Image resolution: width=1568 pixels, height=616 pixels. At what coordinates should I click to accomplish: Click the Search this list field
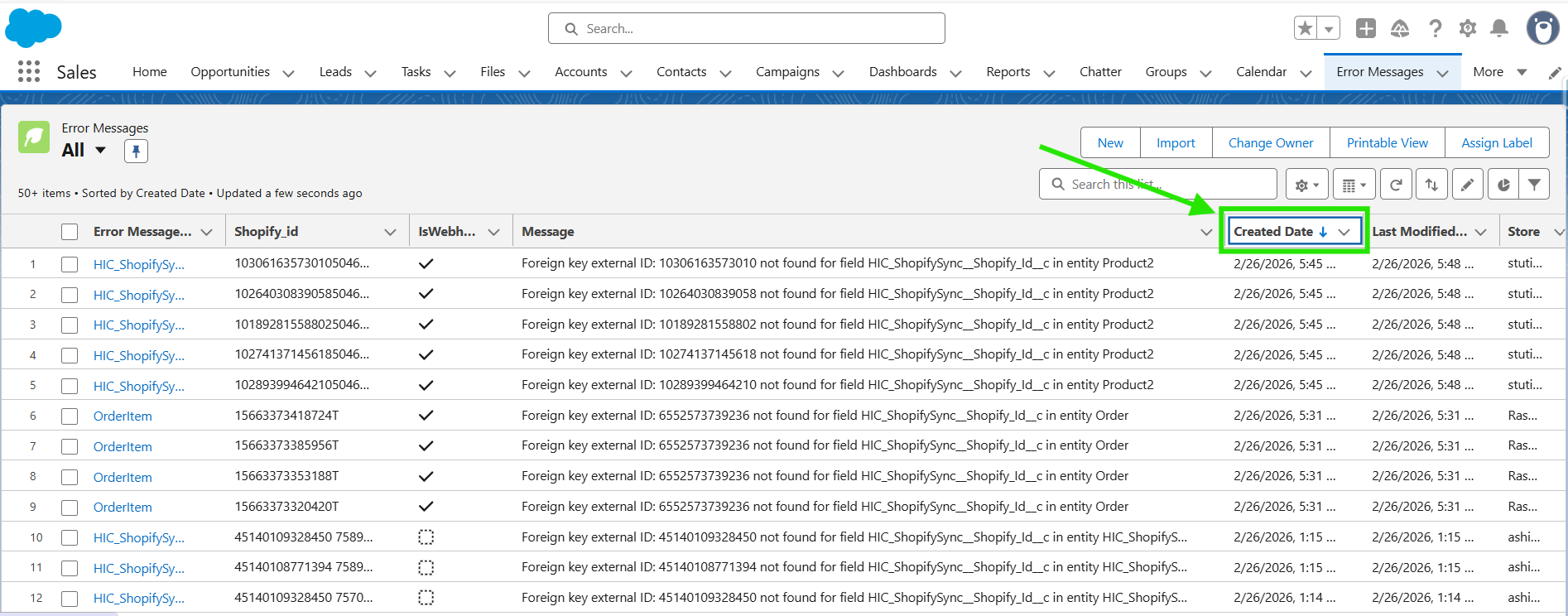1158,184
